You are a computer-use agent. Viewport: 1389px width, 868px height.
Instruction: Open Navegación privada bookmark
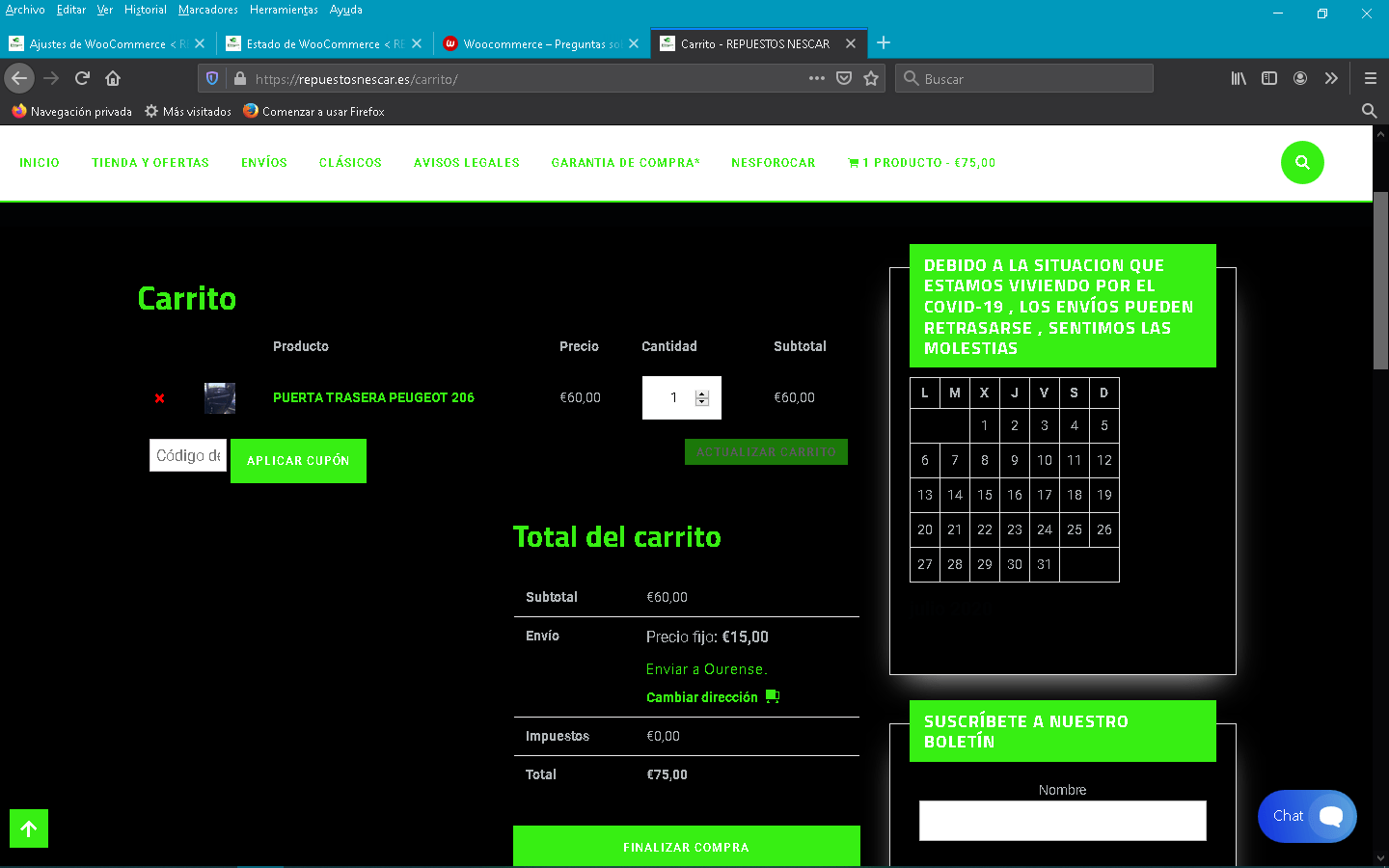point(71,111)
